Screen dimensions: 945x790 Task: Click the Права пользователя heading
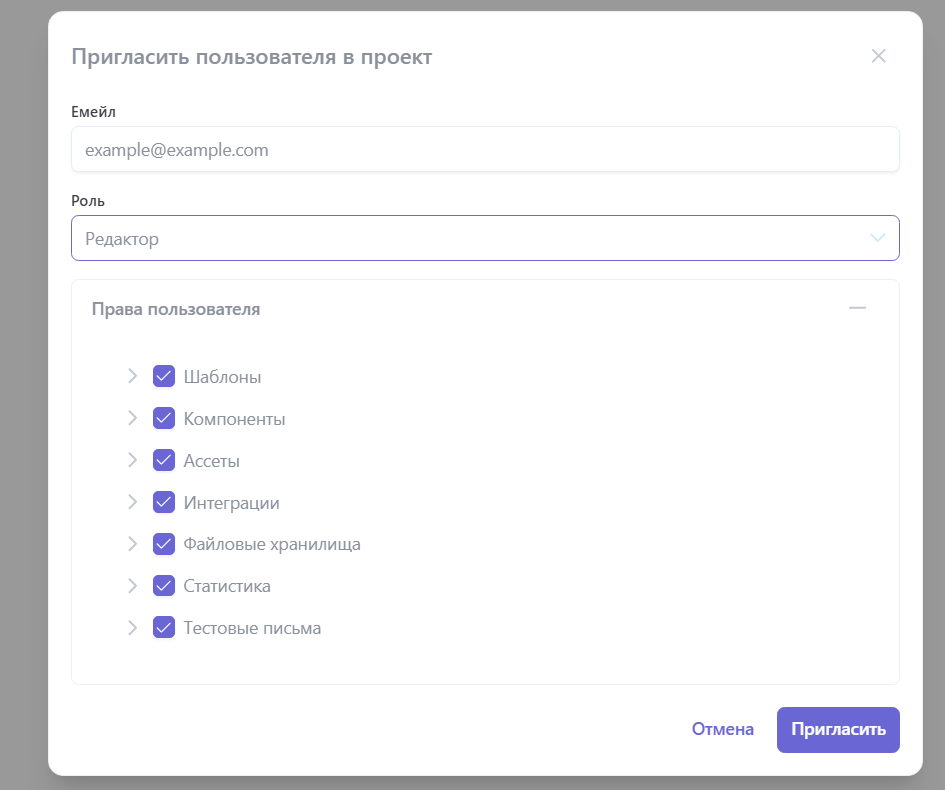176,309
